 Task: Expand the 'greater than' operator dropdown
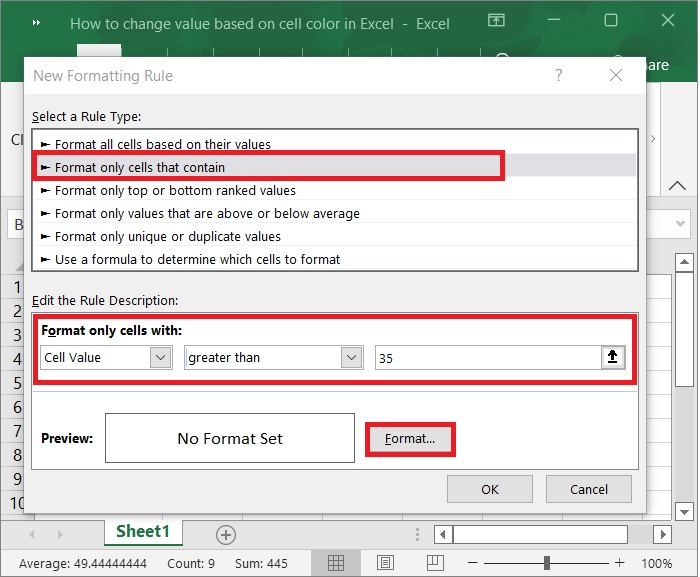(351, 358)
